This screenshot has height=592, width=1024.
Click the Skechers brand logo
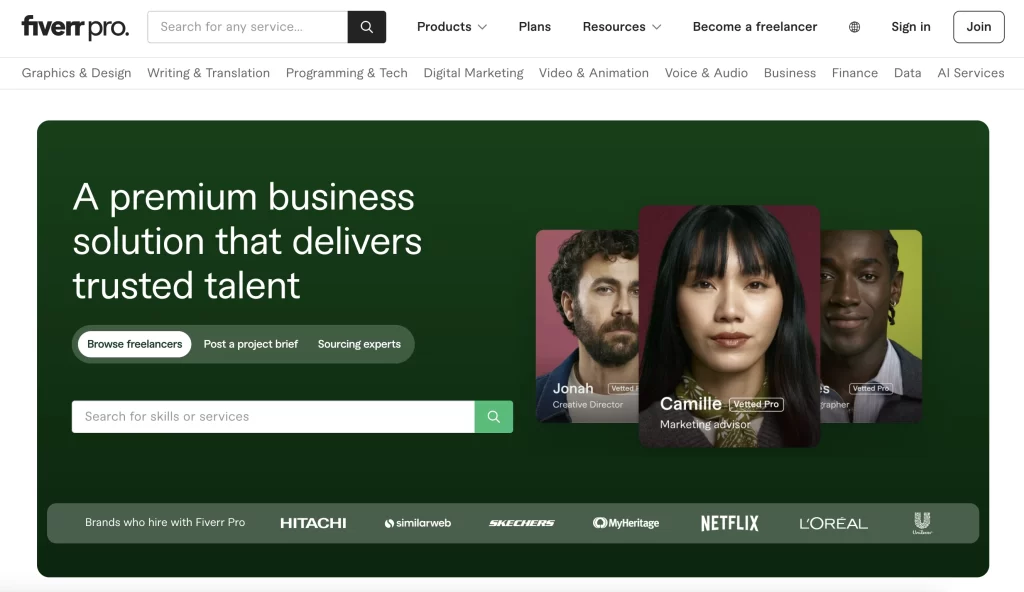point(521,523)
